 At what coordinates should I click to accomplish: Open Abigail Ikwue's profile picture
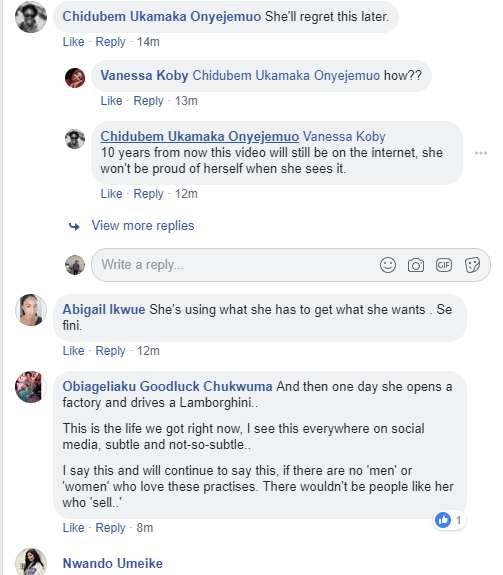point(31,310)
